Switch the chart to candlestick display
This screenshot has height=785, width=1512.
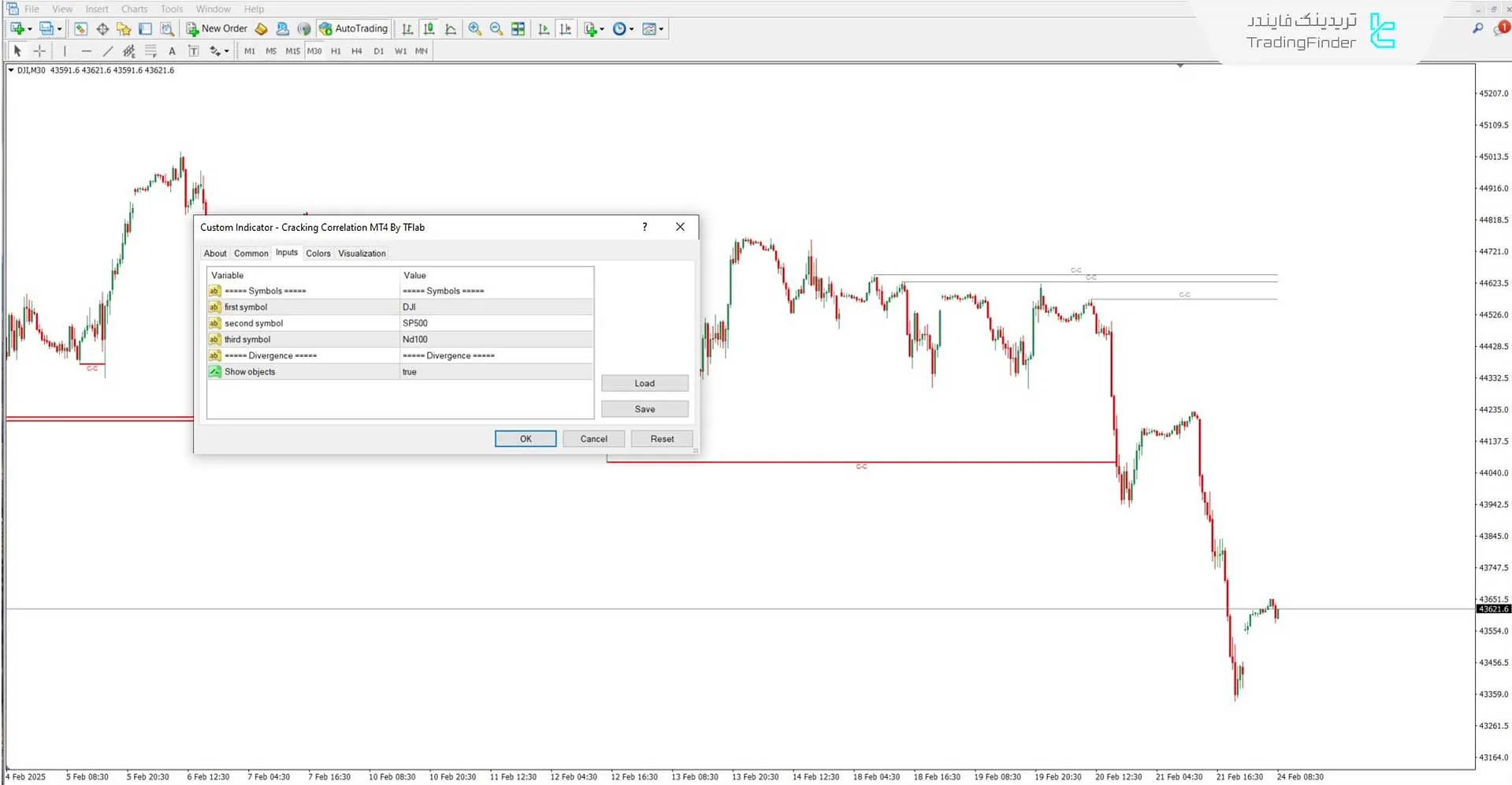pyautogui.click(x=429, y=29)
